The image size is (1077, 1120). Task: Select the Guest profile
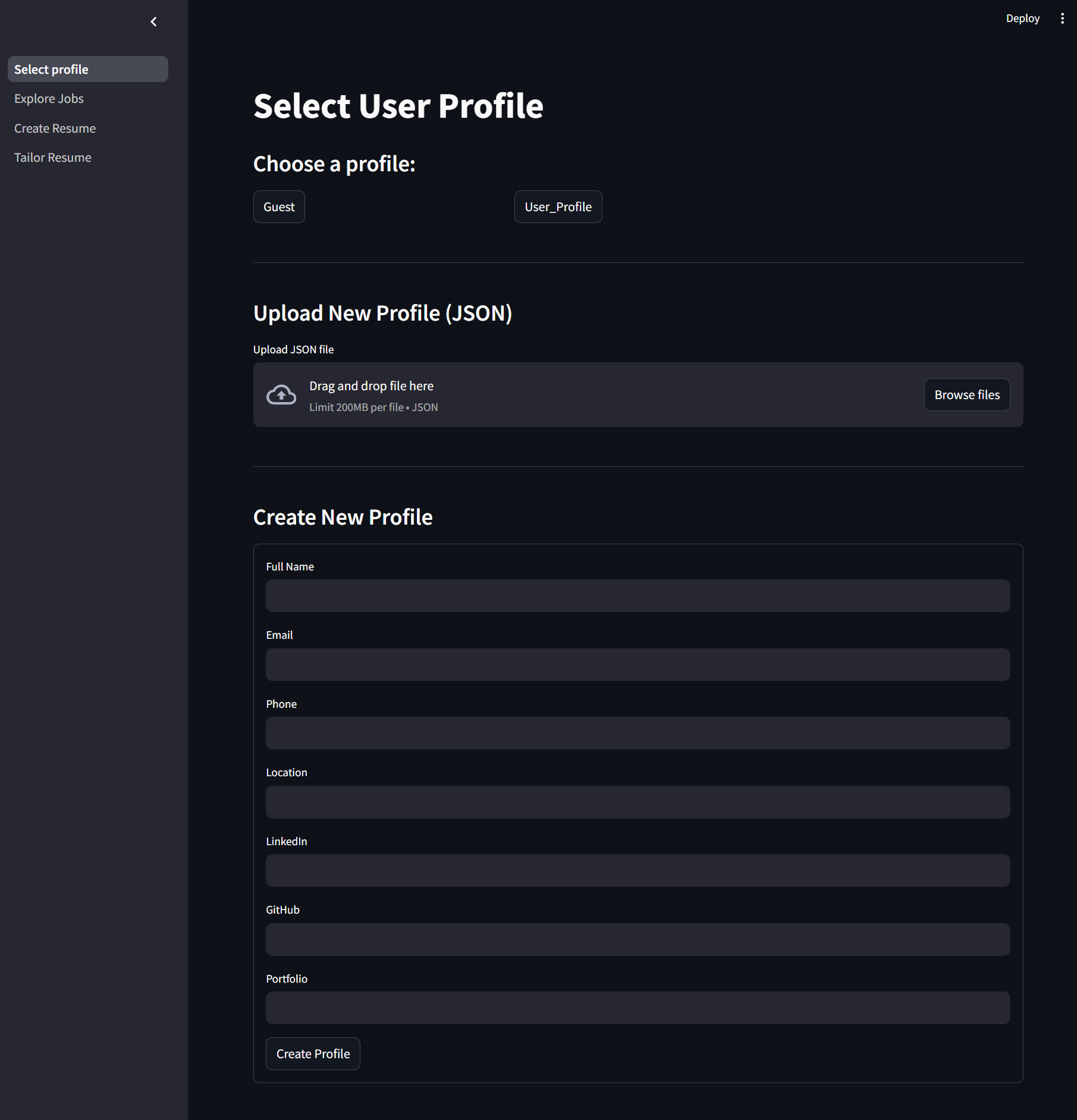click(x=278, y=206)
